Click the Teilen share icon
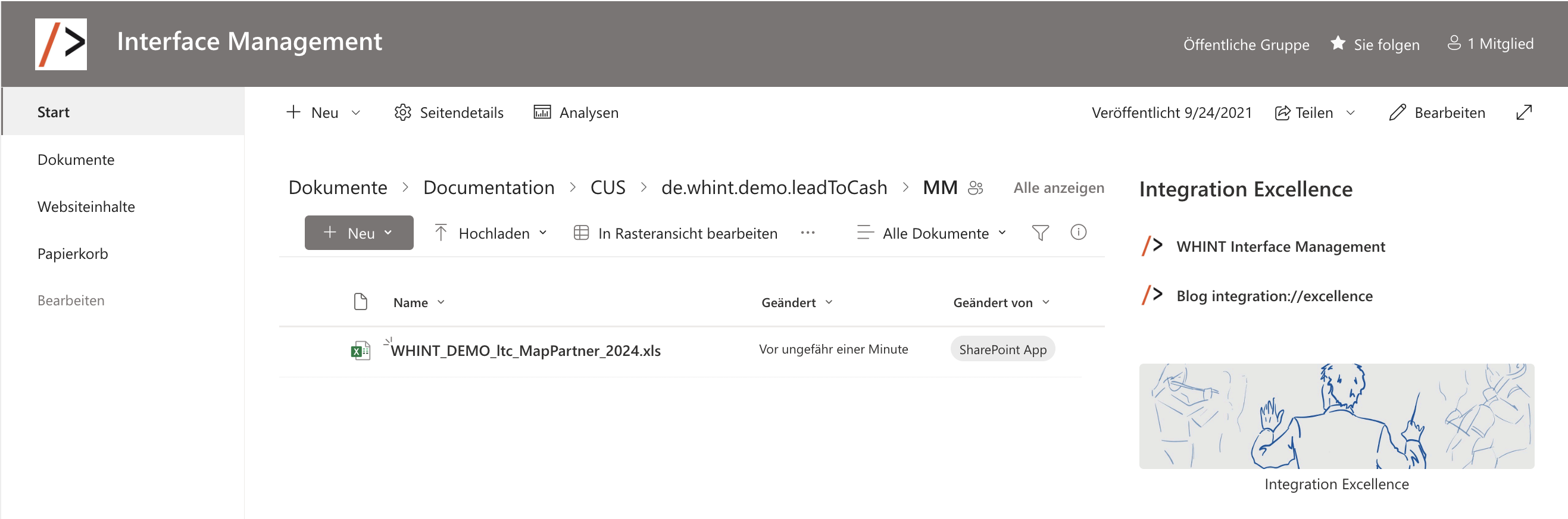1568x519 pixels. pos(1282,112)
